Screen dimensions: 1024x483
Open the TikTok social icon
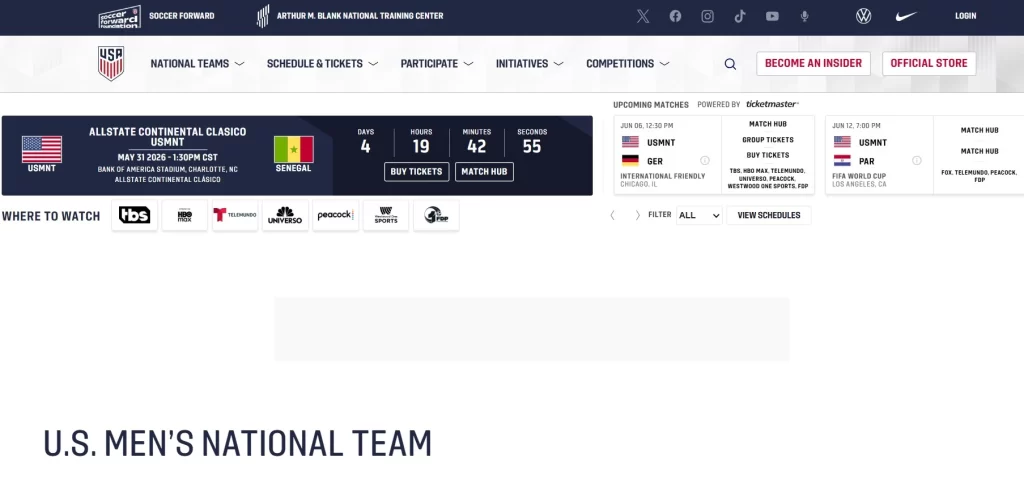click(x=740, y=16)
